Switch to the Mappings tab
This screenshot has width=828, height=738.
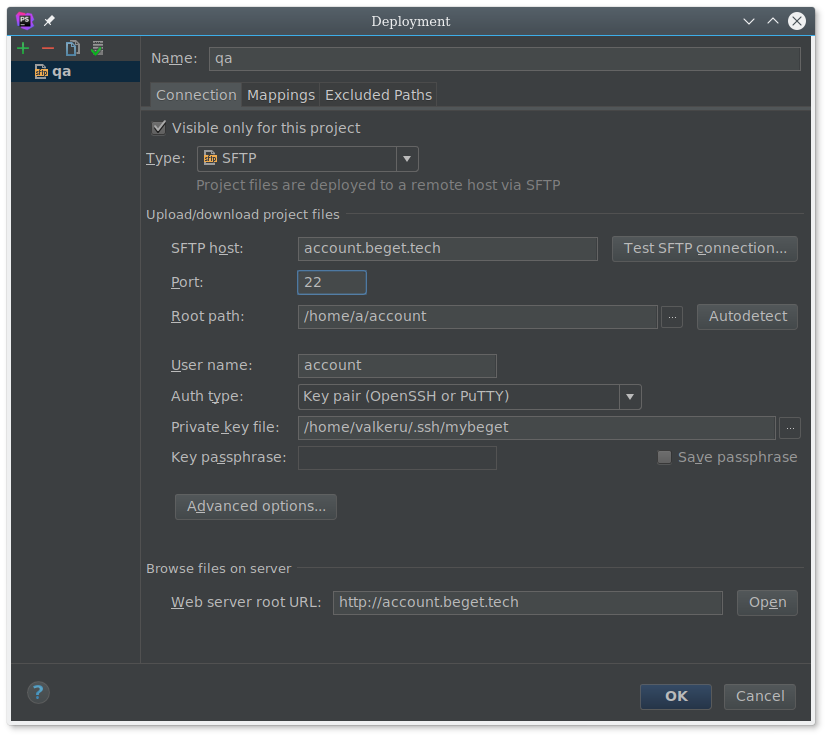tap(281, 95)
